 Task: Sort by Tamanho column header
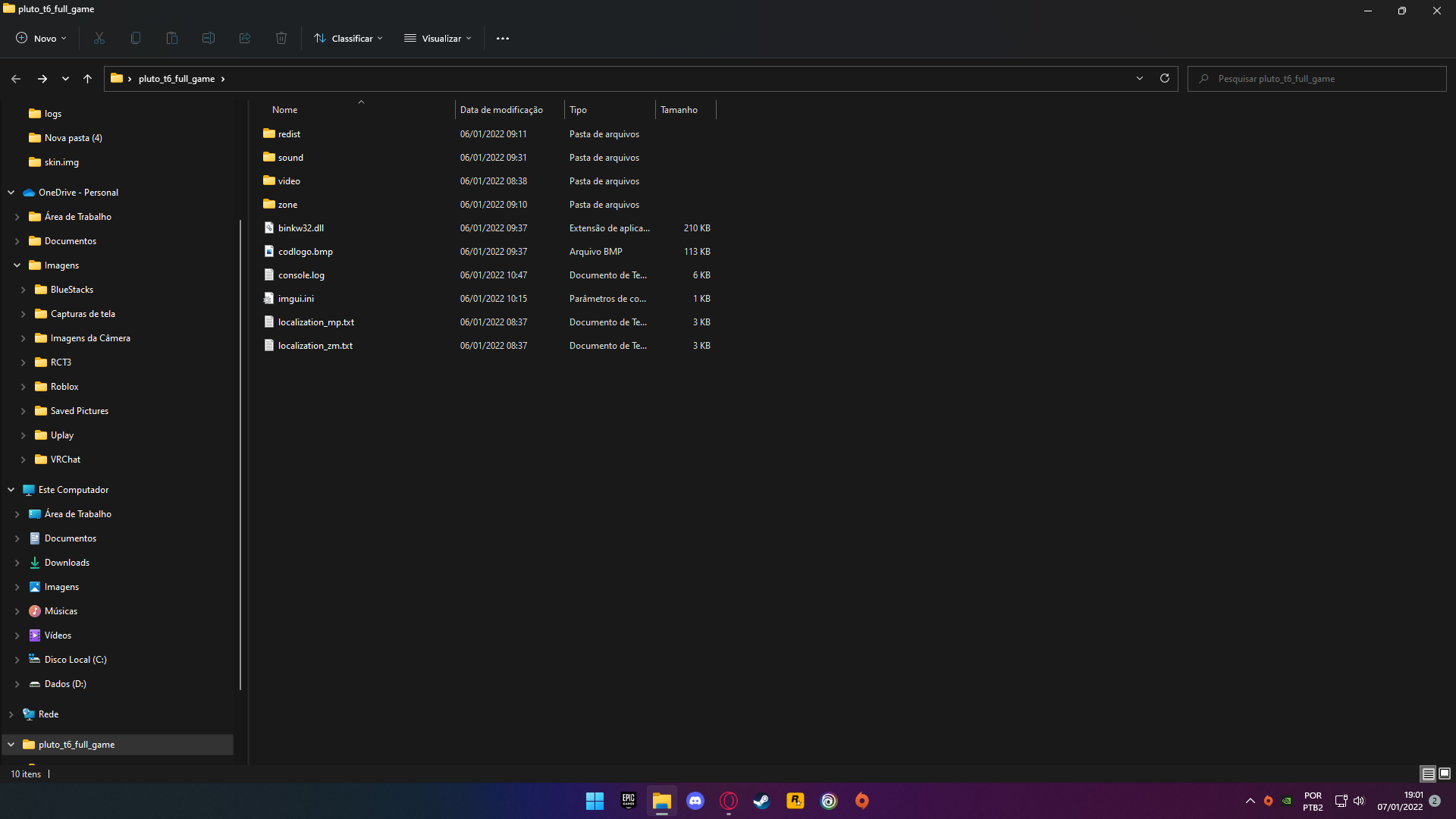pyautogui.click(x=679, y=110)
